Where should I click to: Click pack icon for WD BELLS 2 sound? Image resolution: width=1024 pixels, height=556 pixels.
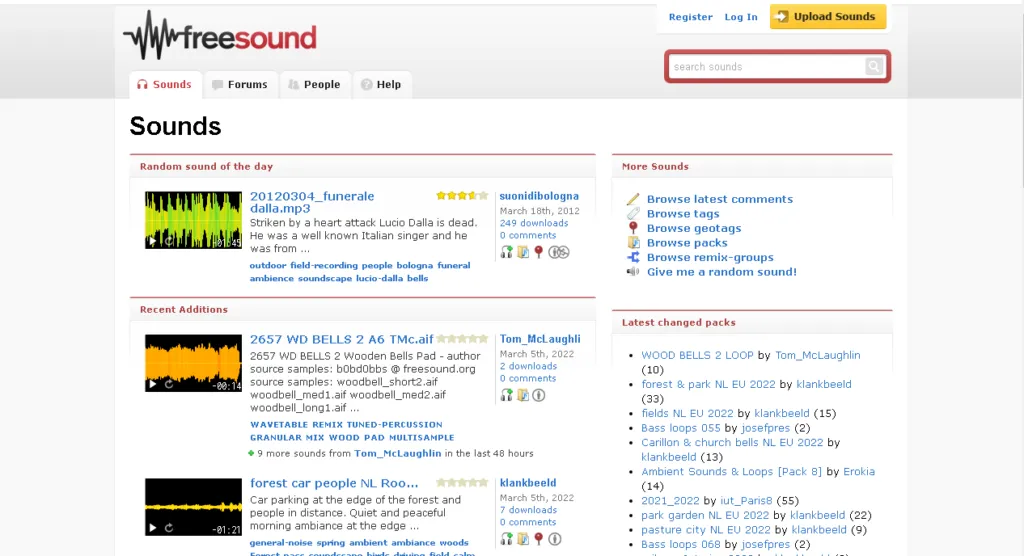coord(523,395)
